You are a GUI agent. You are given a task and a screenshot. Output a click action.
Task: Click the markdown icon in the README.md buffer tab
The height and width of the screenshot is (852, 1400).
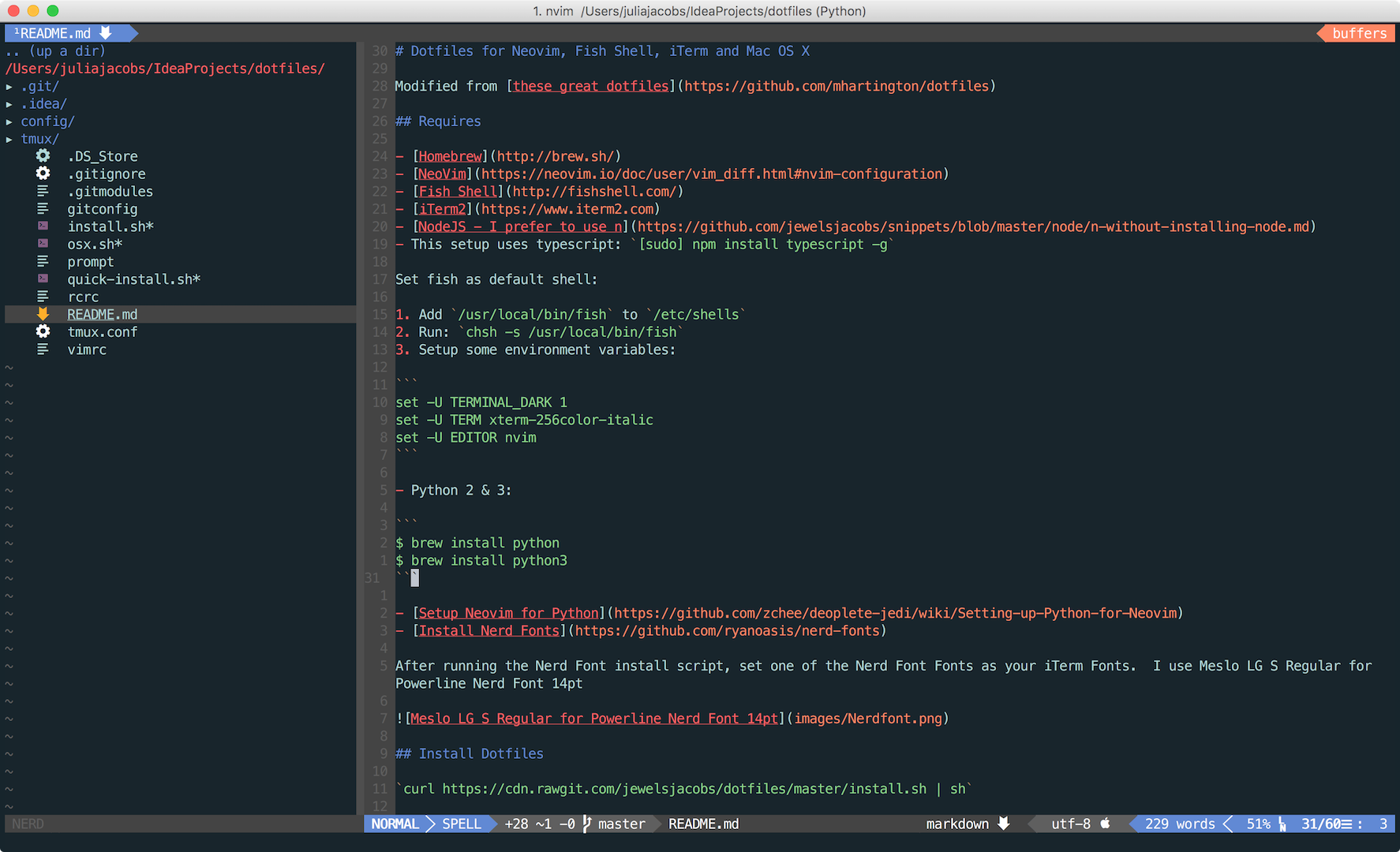coord(106,33)
